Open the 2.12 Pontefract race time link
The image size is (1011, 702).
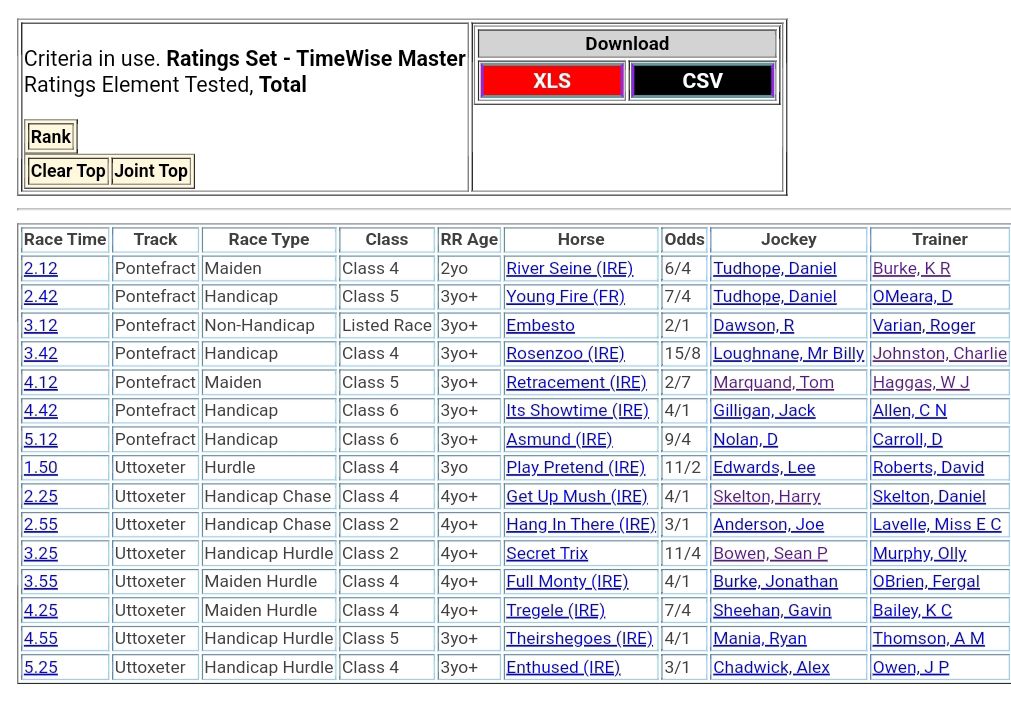[x=41, y=269]
